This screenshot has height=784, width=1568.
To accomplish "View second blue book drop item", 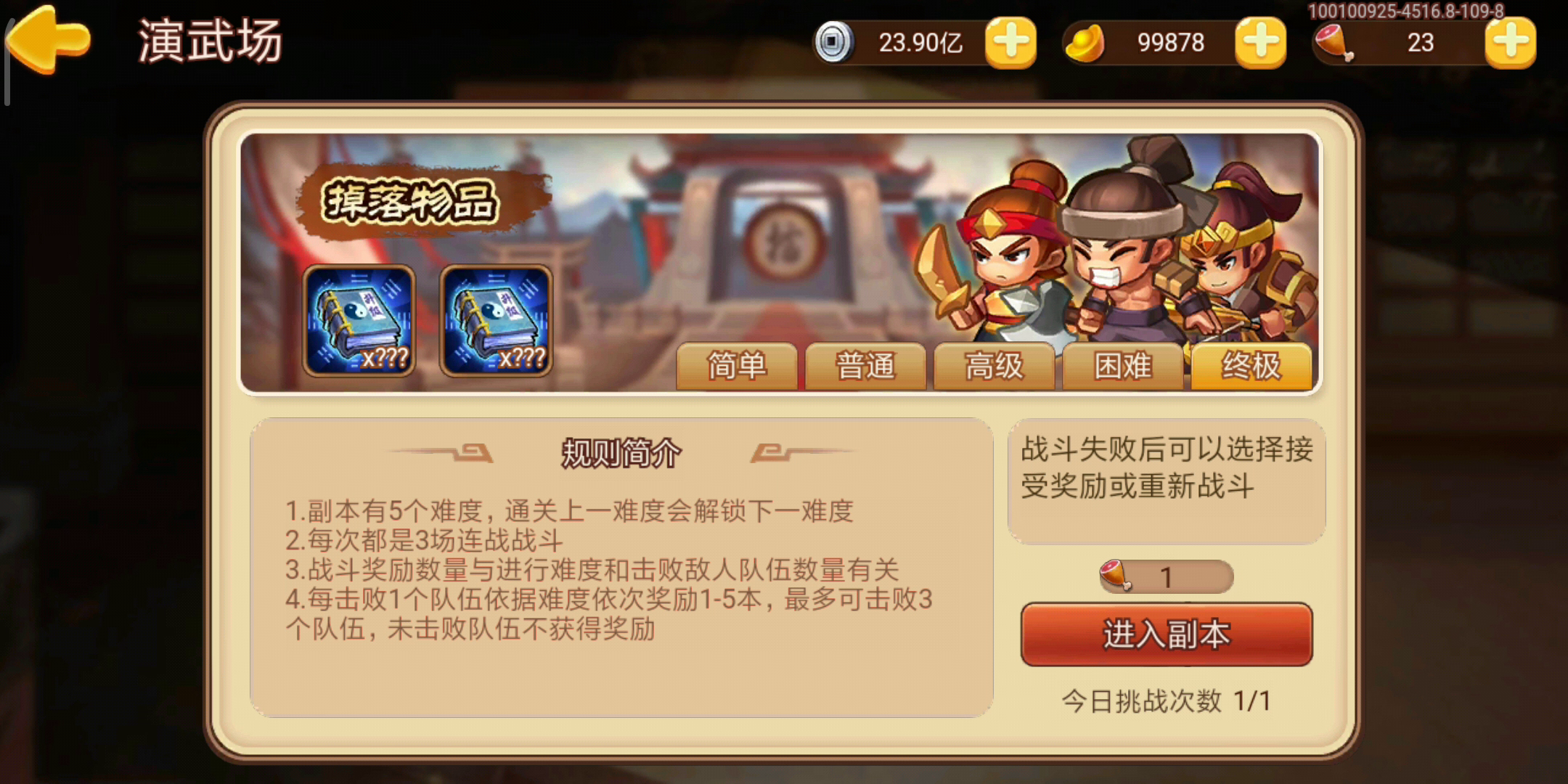I will coord(496,320).
